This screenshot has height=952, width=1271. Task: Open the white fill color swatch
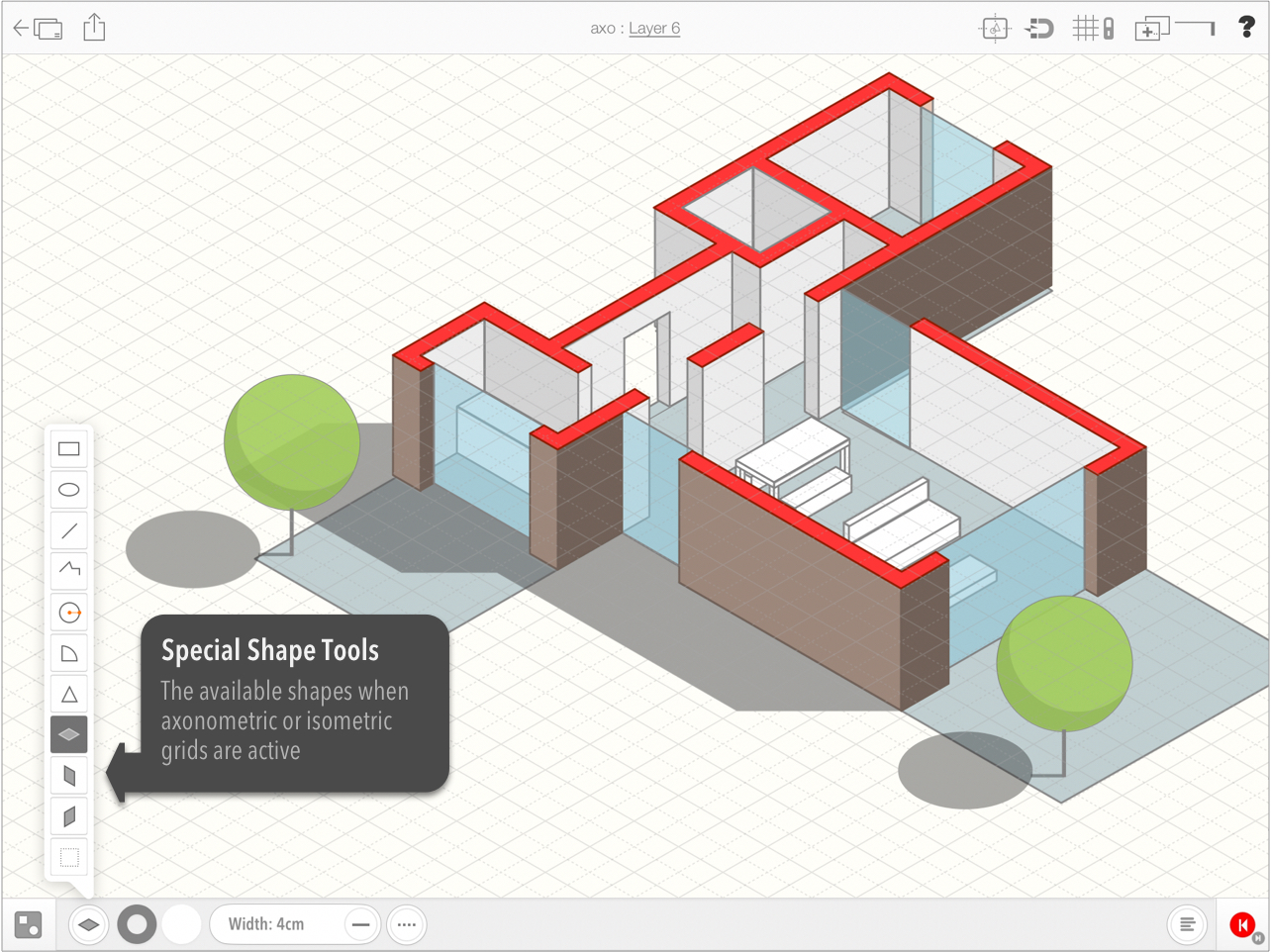coord(182,925)
